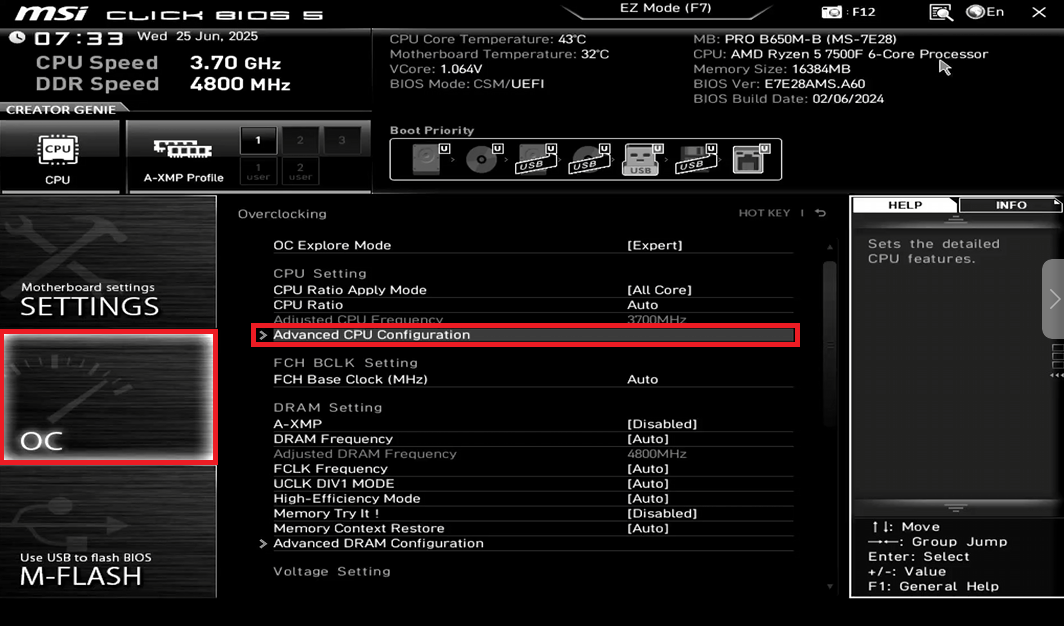Switch to the INFO tab
Viewport: 1064px width, 626px height.
tap(1010, 205)
